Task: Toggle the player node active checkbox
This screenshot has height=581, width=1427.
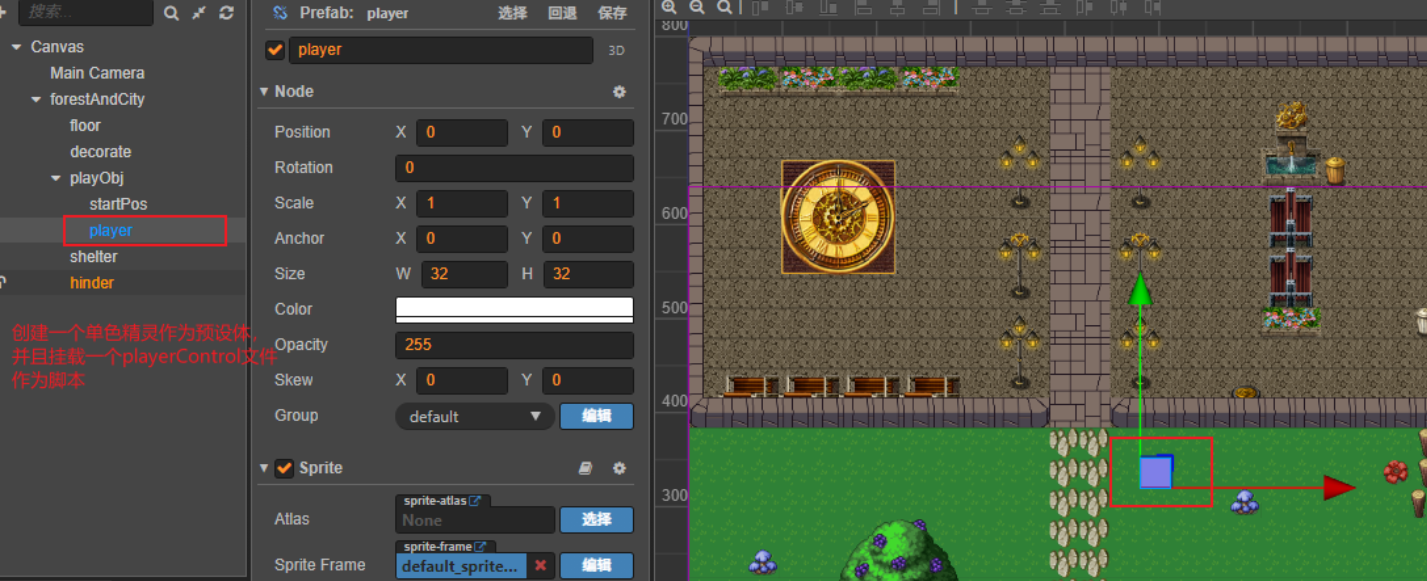Action: coord(275,50)
